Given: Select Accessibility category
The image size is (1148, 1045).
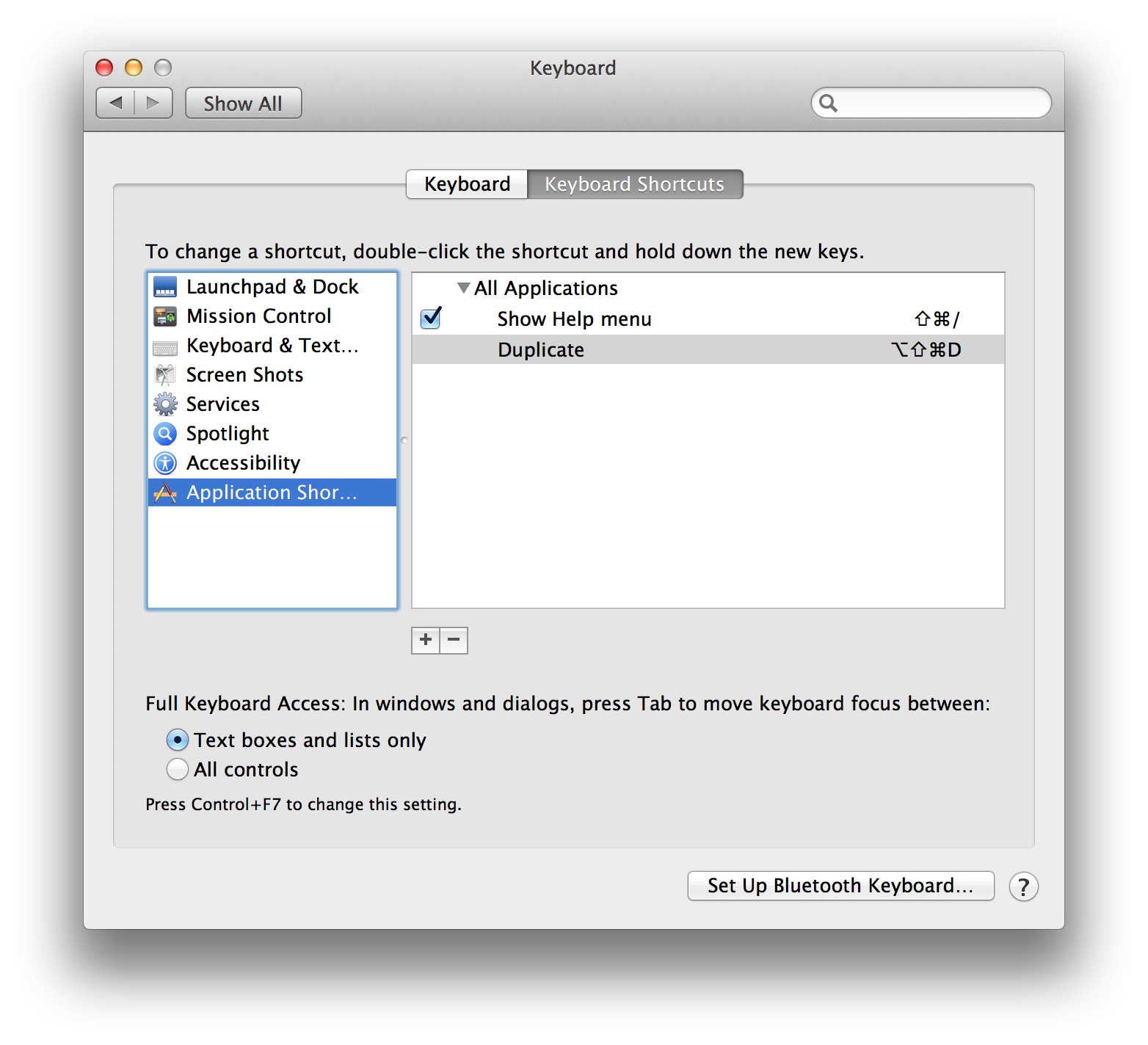Looking at the screenshot, I should click(x=272, y=463).
